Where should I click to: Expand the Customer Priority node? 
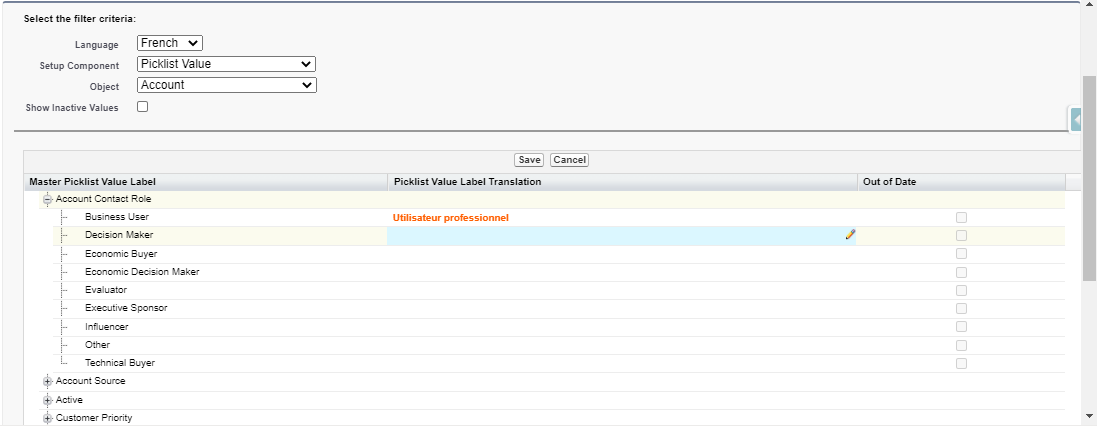pyautogui.click(x=47, y=418)
